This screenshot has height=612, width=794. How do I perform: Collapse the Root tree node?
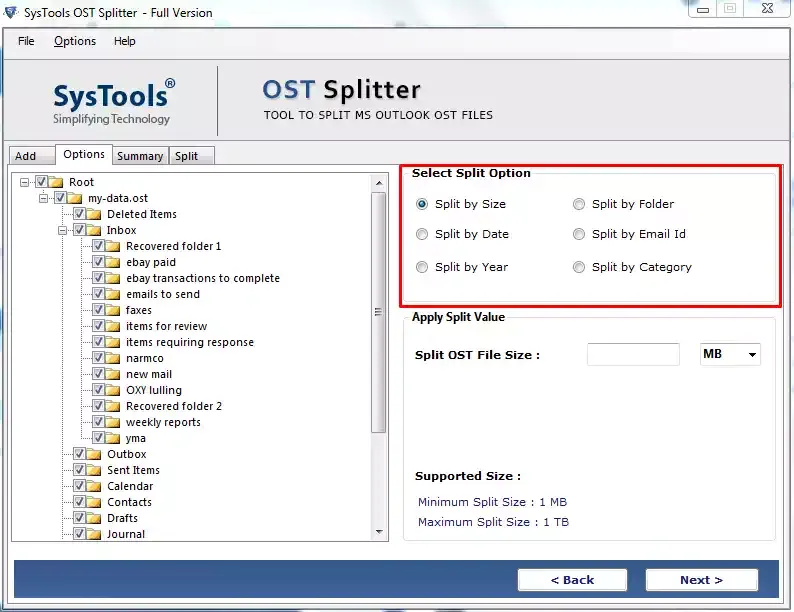pos(24,182)
